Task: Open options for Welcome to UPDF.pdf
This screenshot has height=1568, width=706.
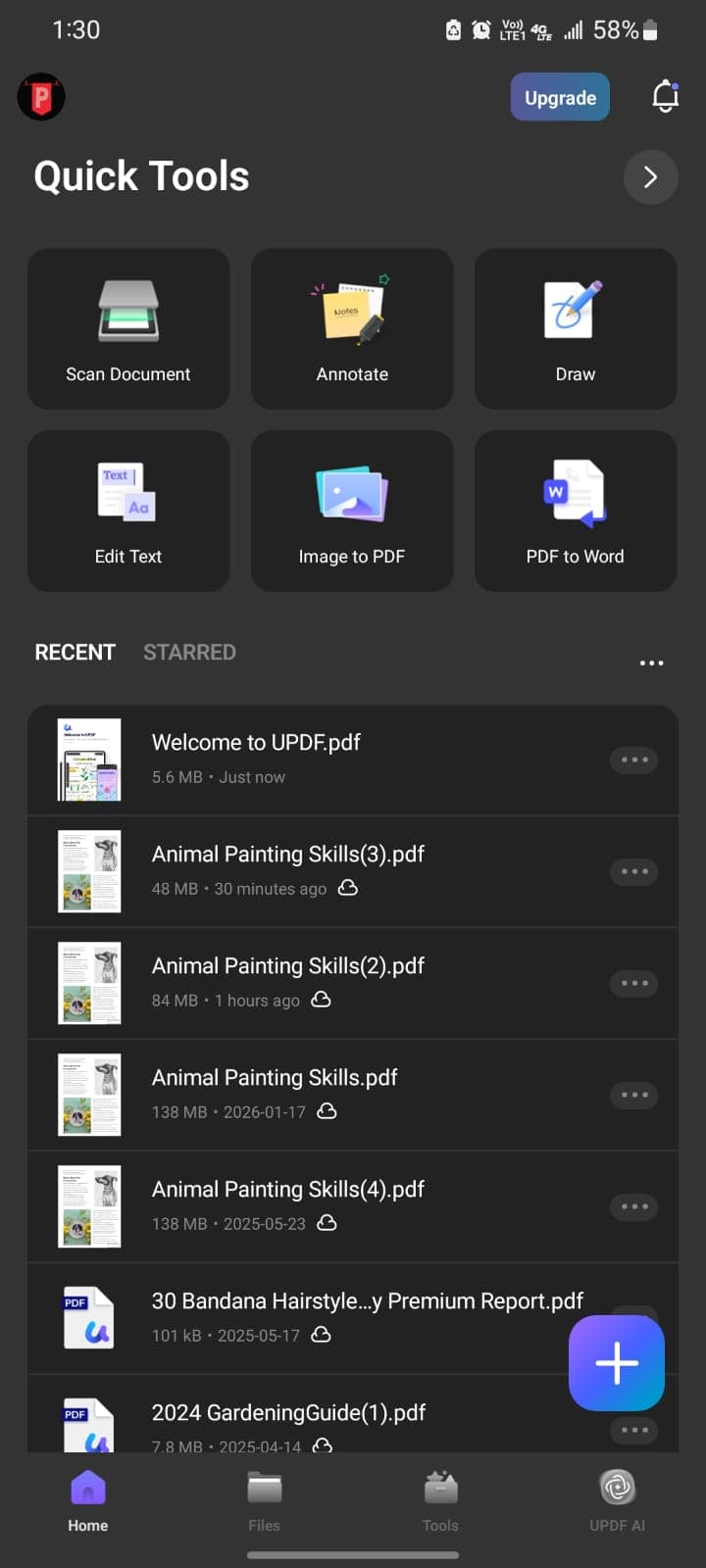Action: pos(633,759)
